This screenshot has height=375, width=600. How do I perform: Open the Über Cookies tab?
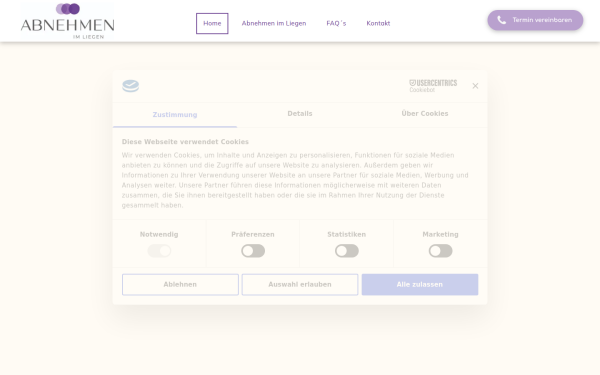point(425,114)
